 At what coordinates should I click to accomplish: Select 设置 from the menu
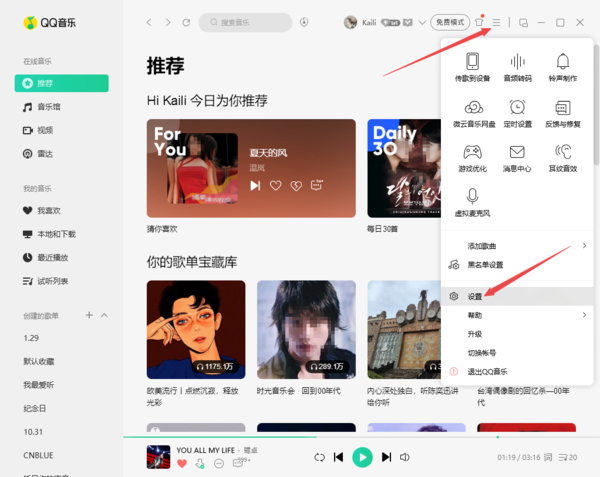click(517, 296)
